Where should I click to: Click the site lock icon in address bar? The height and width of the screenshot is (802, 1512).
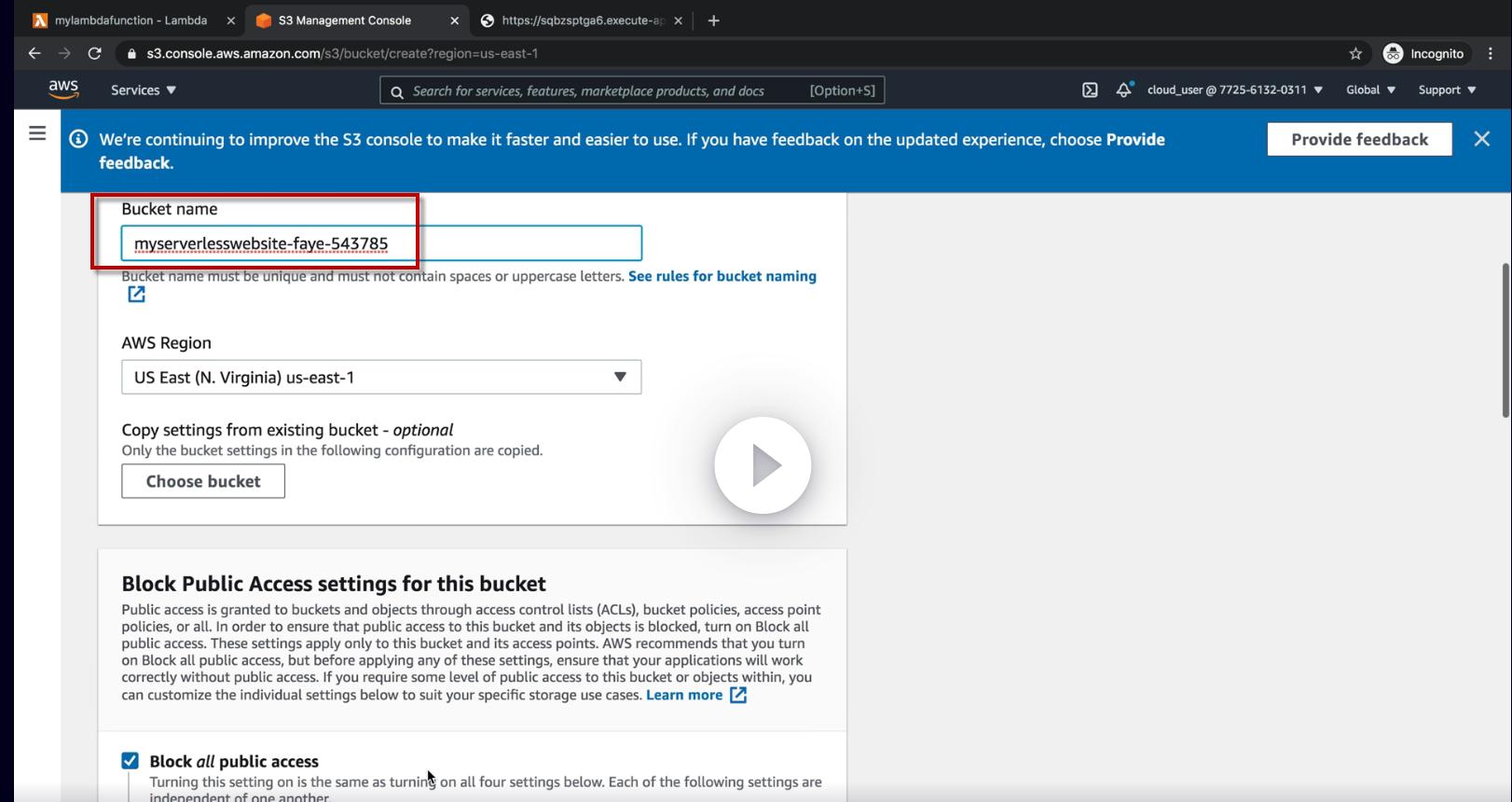131,53
